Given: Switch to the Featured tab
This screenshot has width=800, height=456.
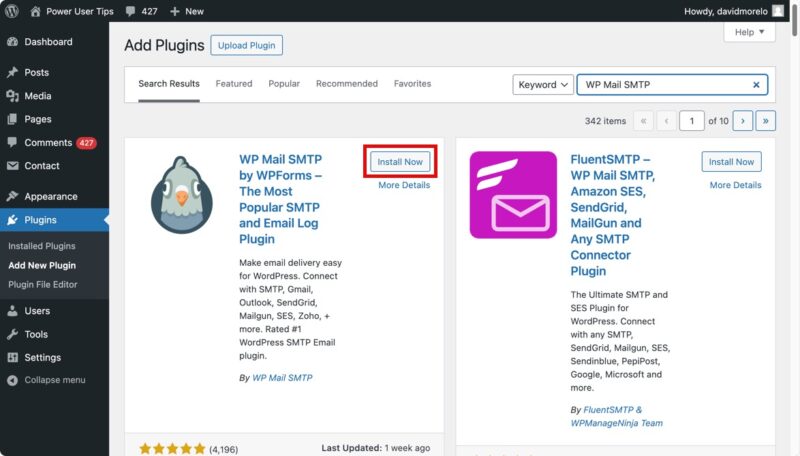Looking at the screenshot, I should point(234,84).
